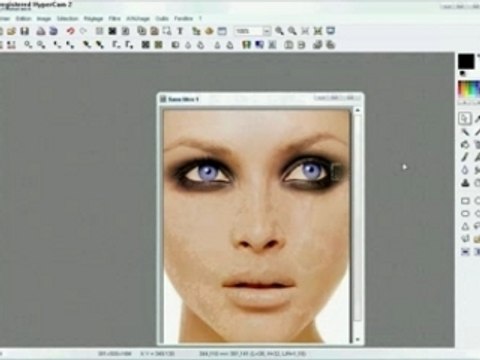The image size is (480, 360).
Task: Apply the sharpen triangle icon
Action: coord(217,45)
